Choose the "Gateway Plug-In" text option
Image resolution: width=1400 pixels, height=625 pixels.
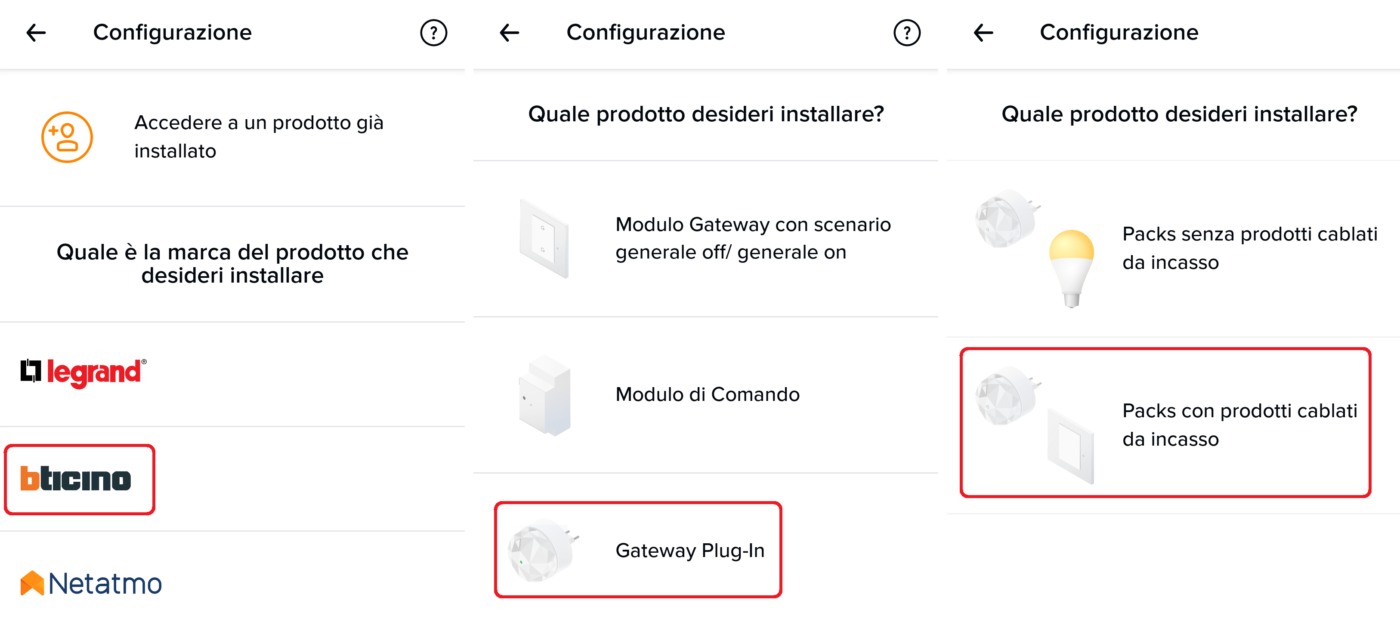point(690,551)
